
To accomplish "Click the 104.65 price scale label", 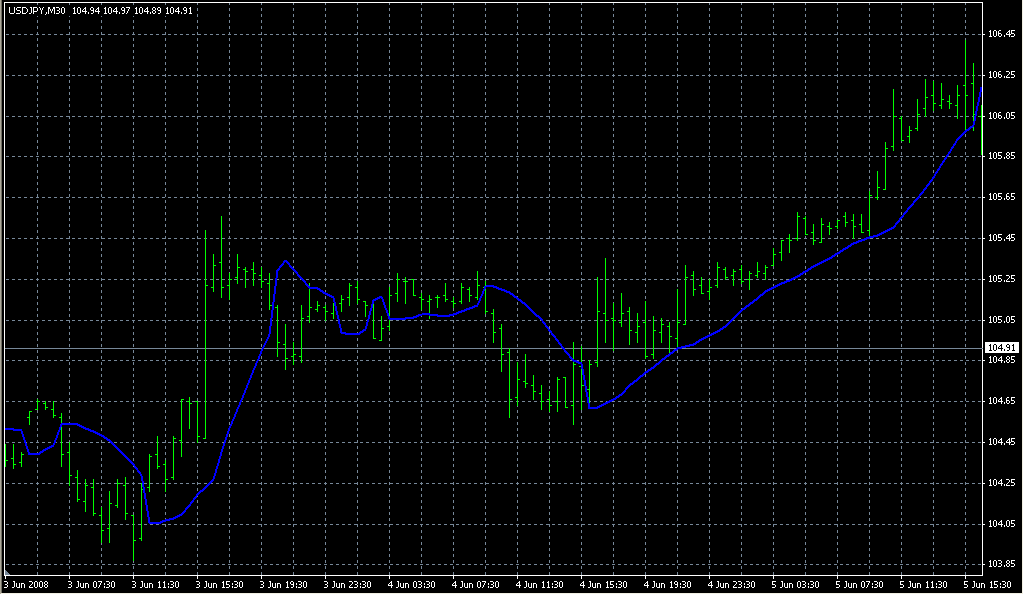I will tap(1001, 401).
